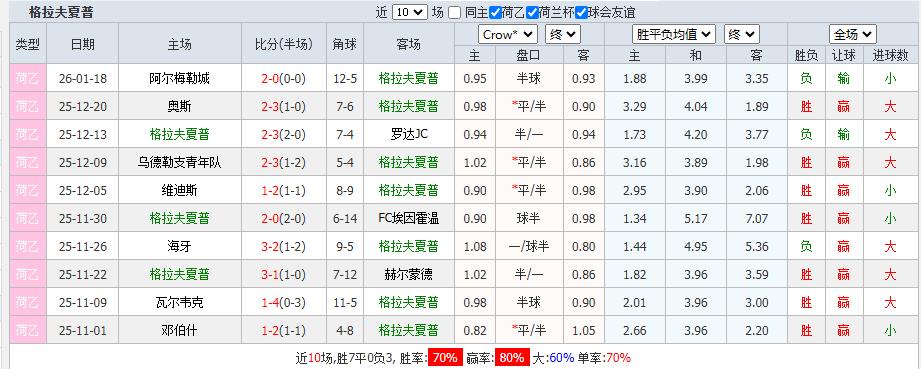Click home team 邓伯什
The image size is (921, 369).
179,331
